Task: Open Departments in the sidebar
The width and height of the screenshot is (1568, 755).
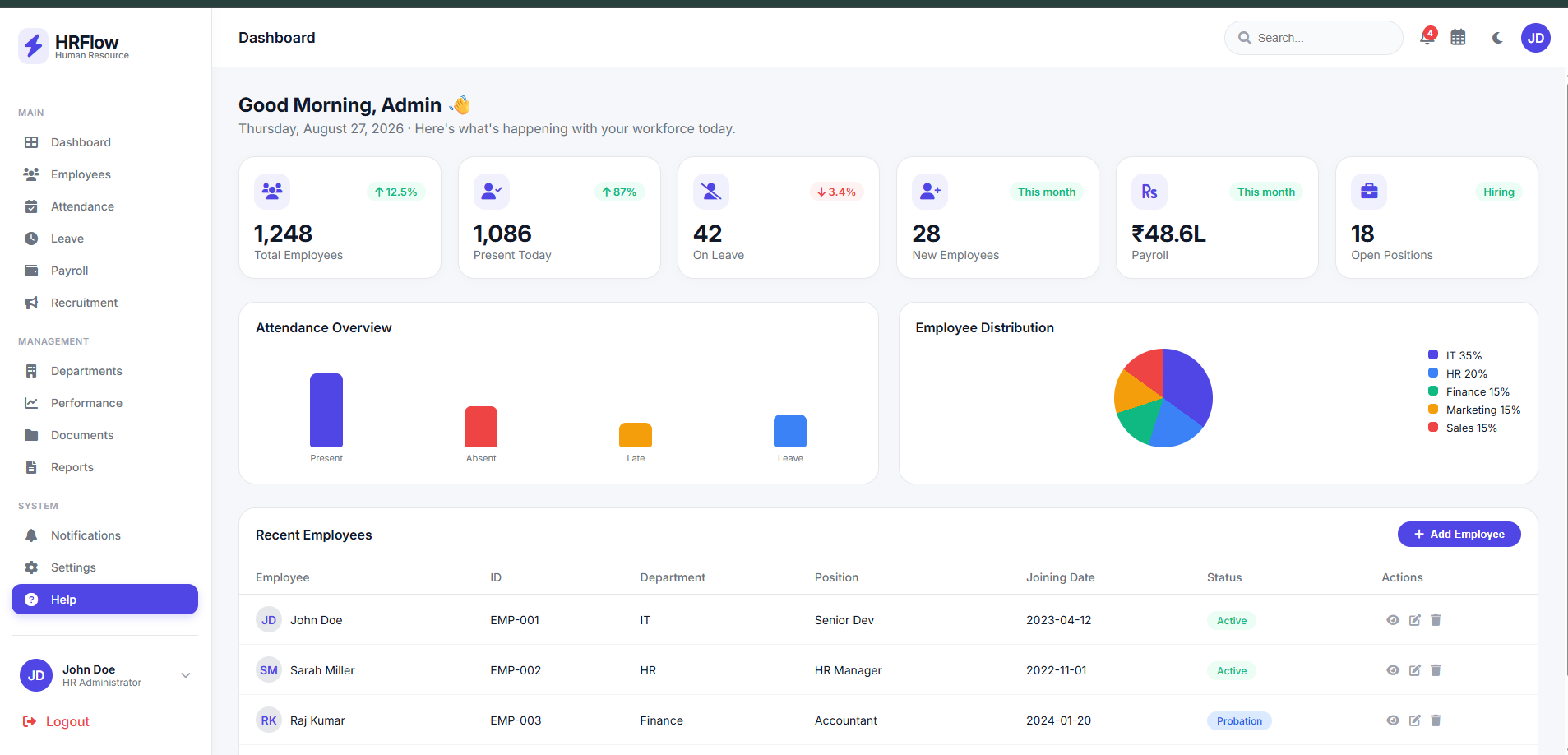Action: click(x=104, y=371)
